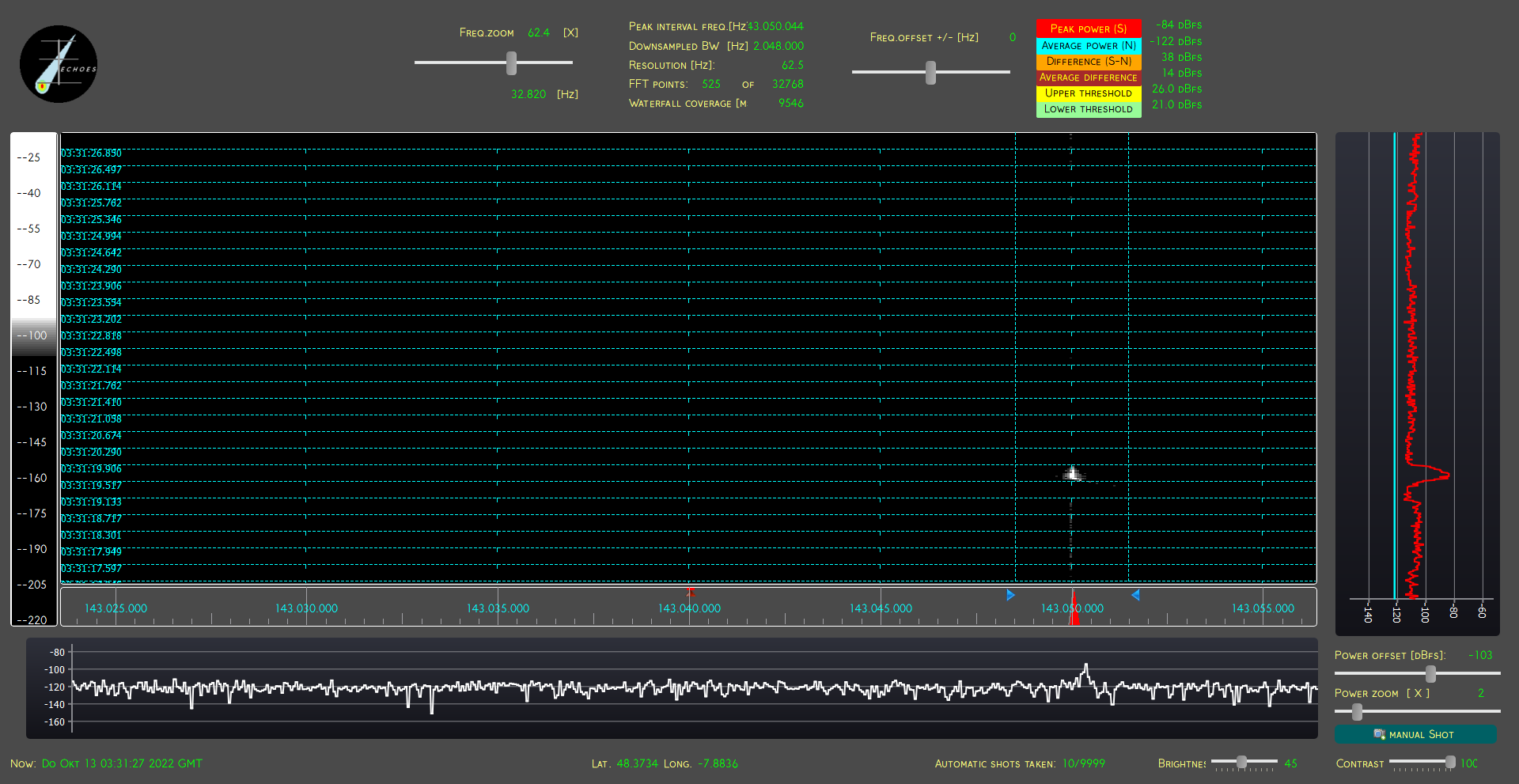The image size is (1519, 784).
Task: Adjust the Freq.zoom slider handle
Action: 511,63
